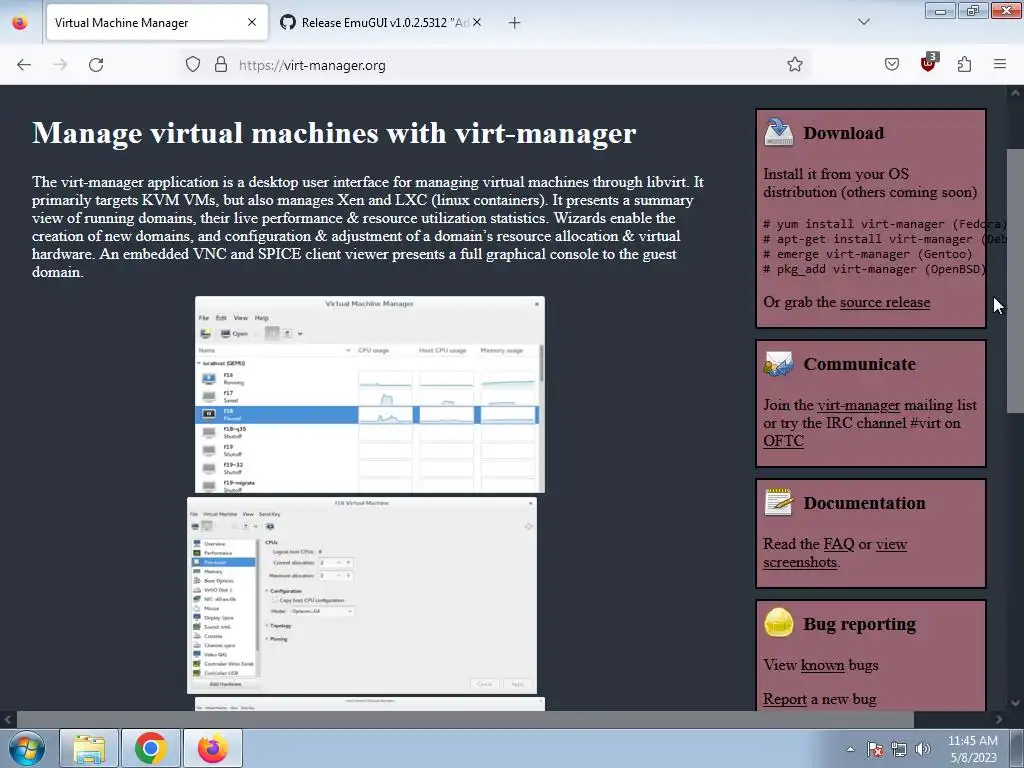
Task: Select the Virtual Machine Manager tab
Action: [157, 22]
